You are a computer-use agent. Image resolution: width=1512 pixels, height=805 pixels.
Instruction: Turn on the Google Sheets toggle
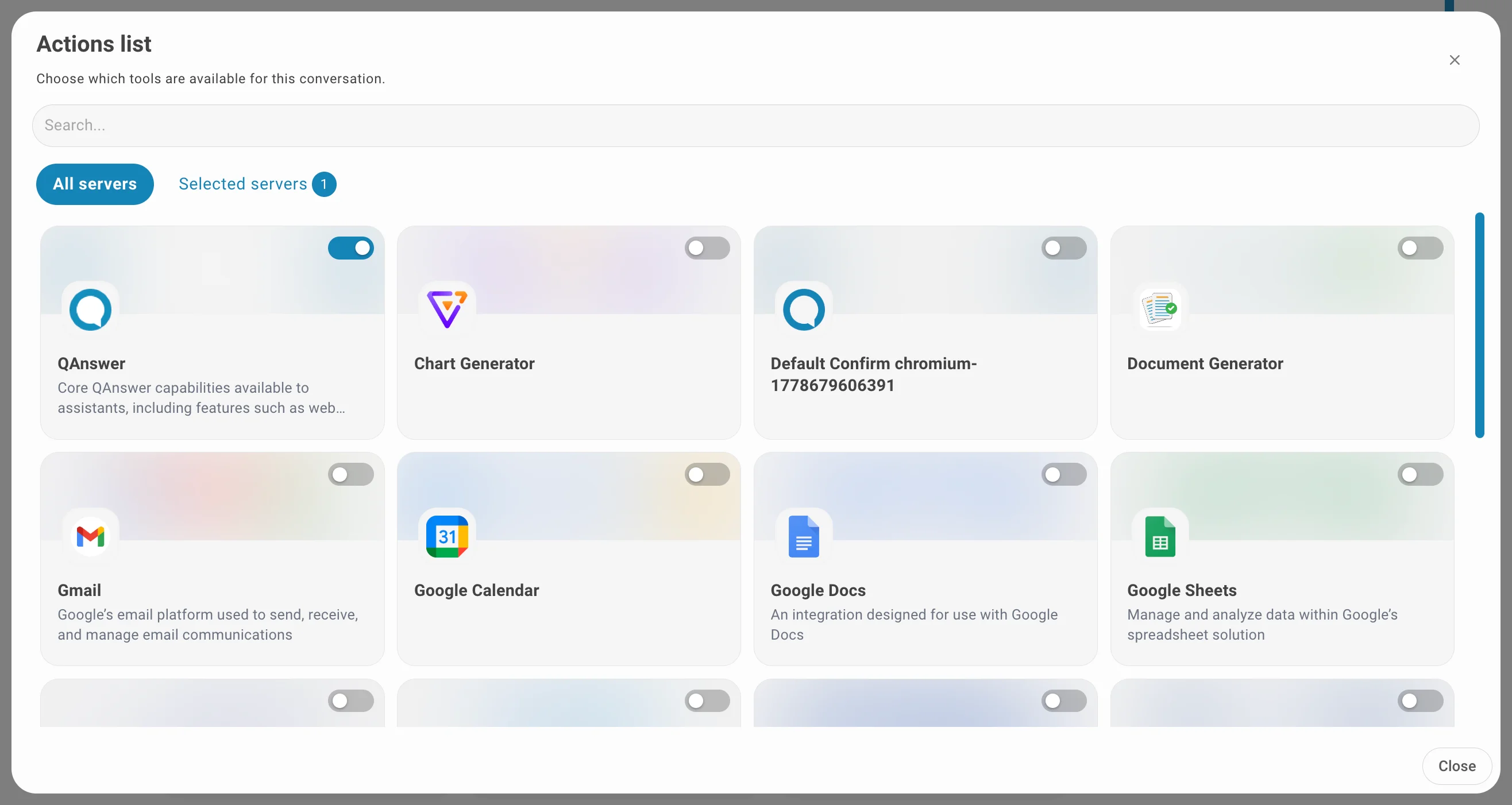[1420, 474]
